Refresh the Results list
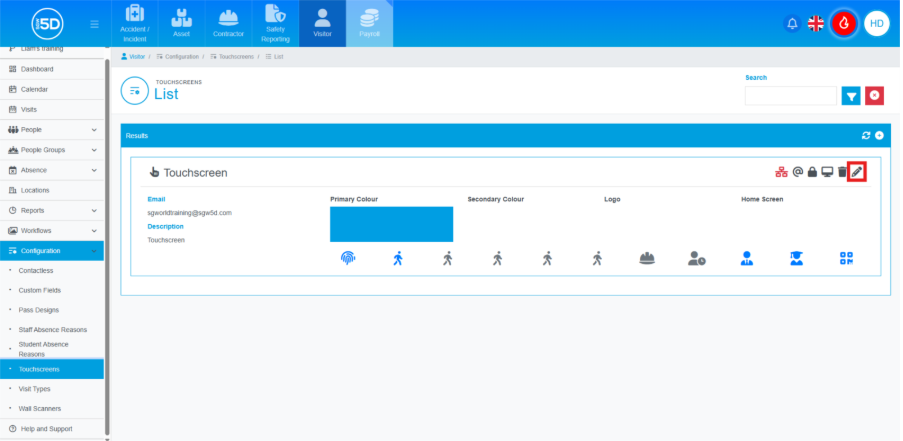 point(866,135)
